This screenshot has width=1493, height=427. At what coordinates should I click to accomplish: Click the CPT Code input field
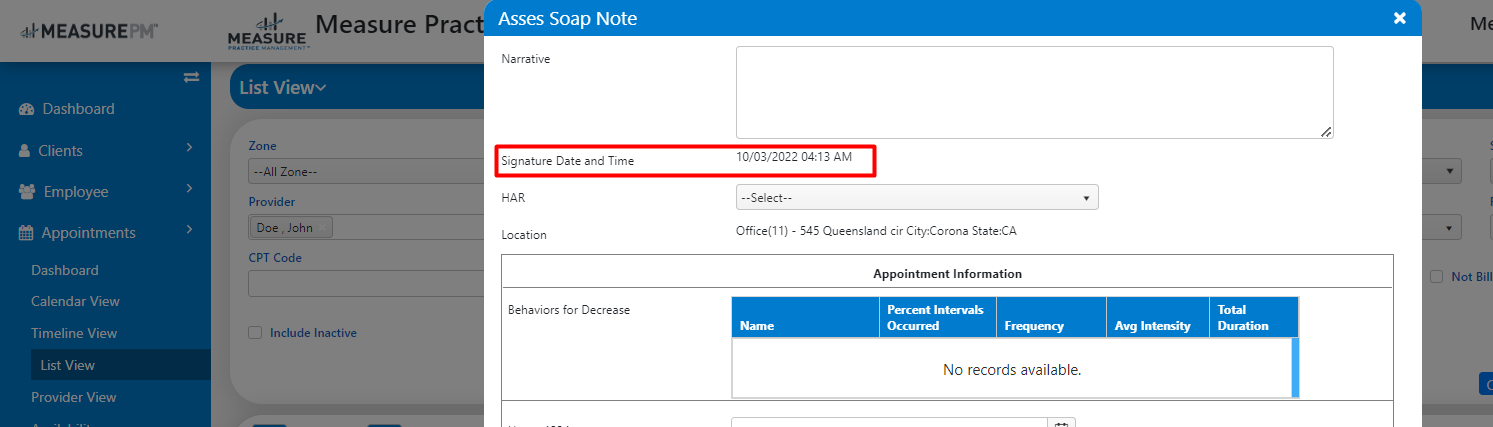[366, 284]
